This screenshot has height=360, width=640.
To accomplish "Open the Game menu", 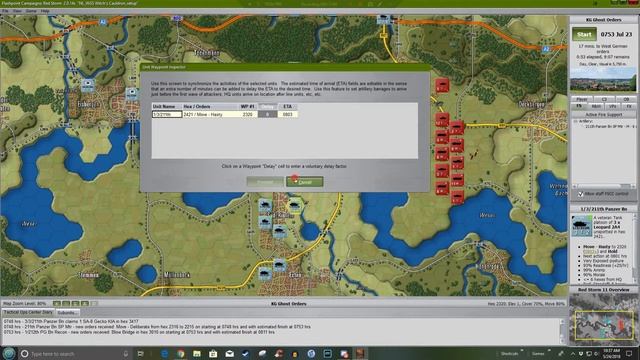I will tap(31, 11).
